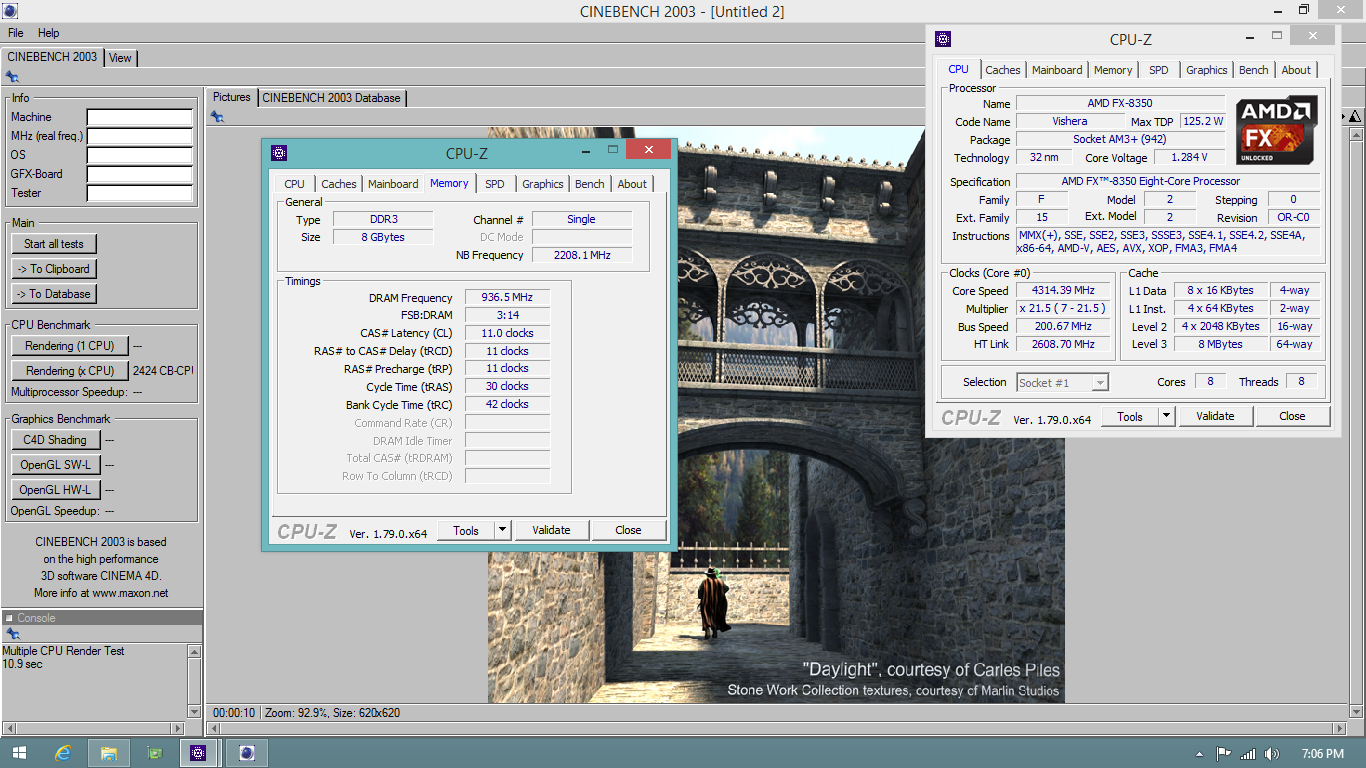Run Rendering (x CPU) benchmark
1366x768 pixels.
pos(70,371)
